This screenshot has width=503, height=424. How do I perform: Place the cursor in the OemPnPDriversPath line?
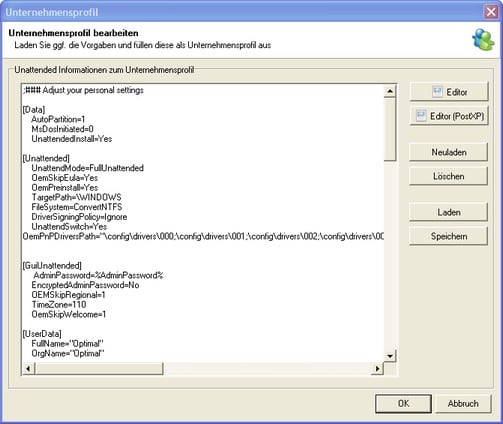(203, 236)
